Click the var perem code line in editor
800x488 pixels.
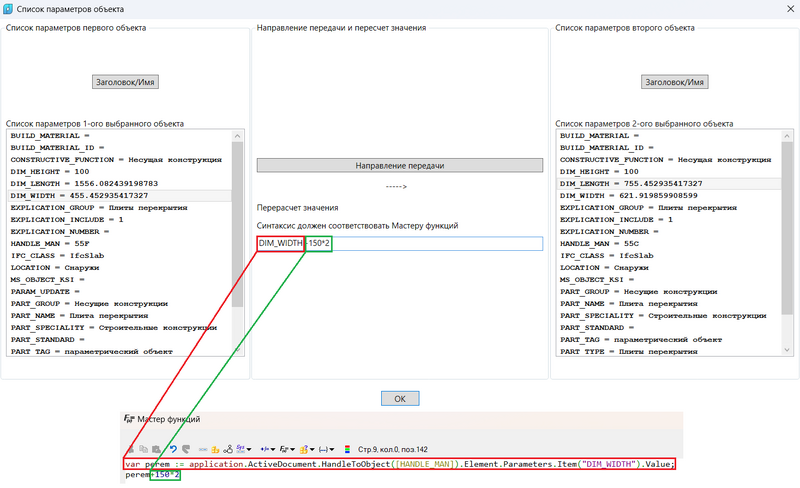pos(400,464)
